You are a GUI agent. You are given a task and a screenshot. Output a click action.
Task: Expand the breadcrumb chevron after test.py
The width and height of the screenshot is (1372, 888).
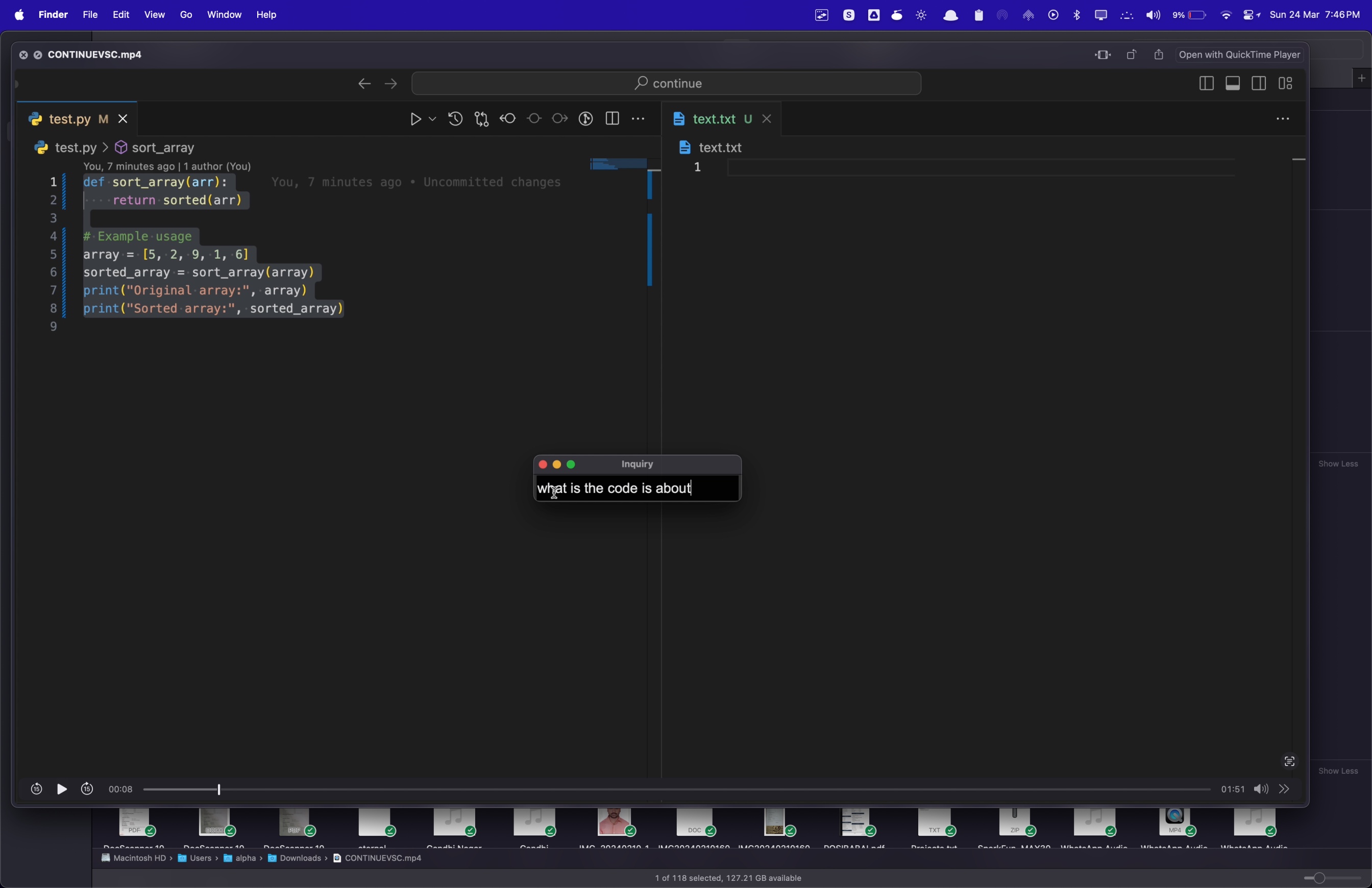pyautogui.click(x=105, y=147)
